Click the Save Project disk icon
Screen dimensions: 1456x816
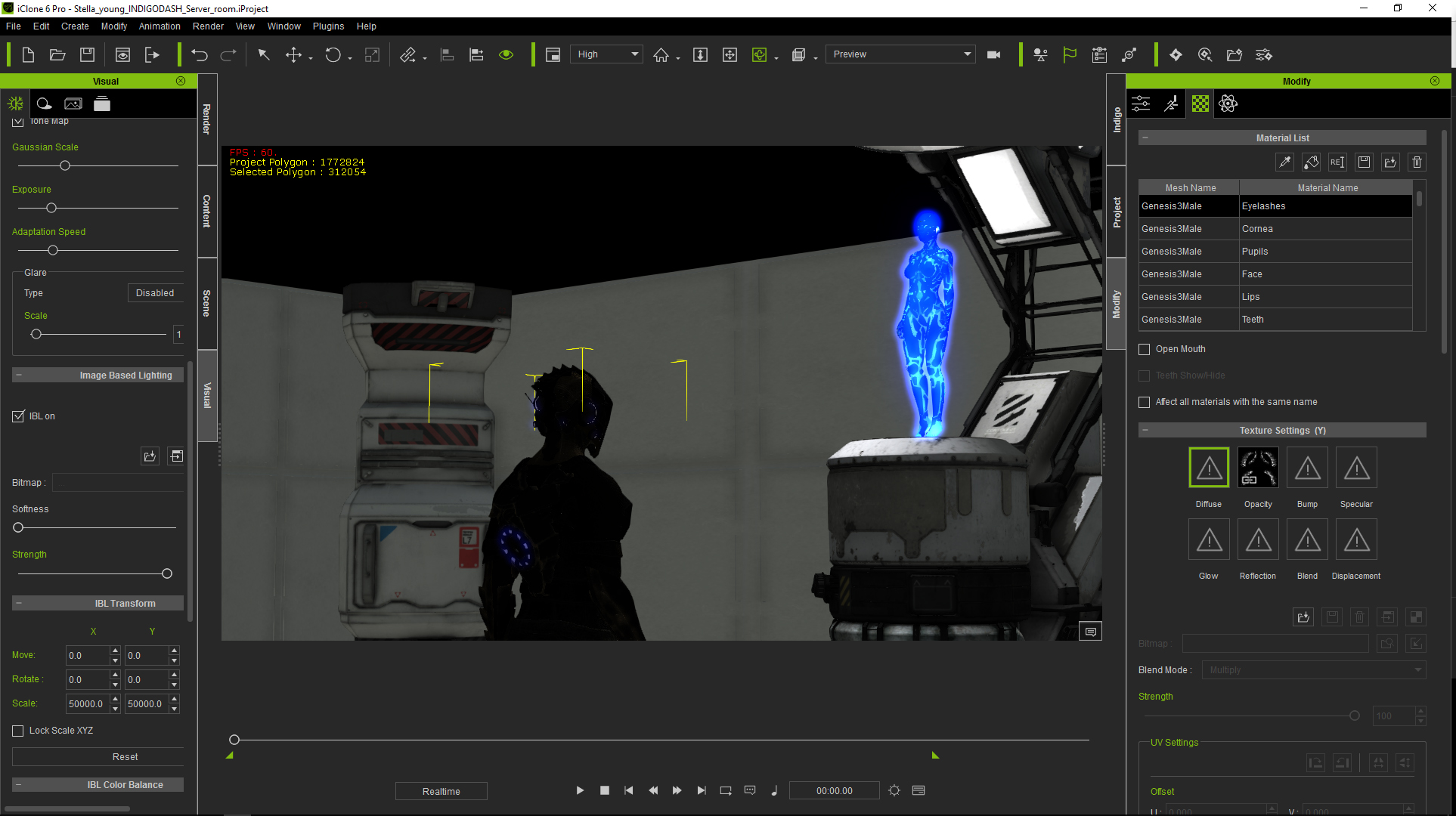click(88, 54)
